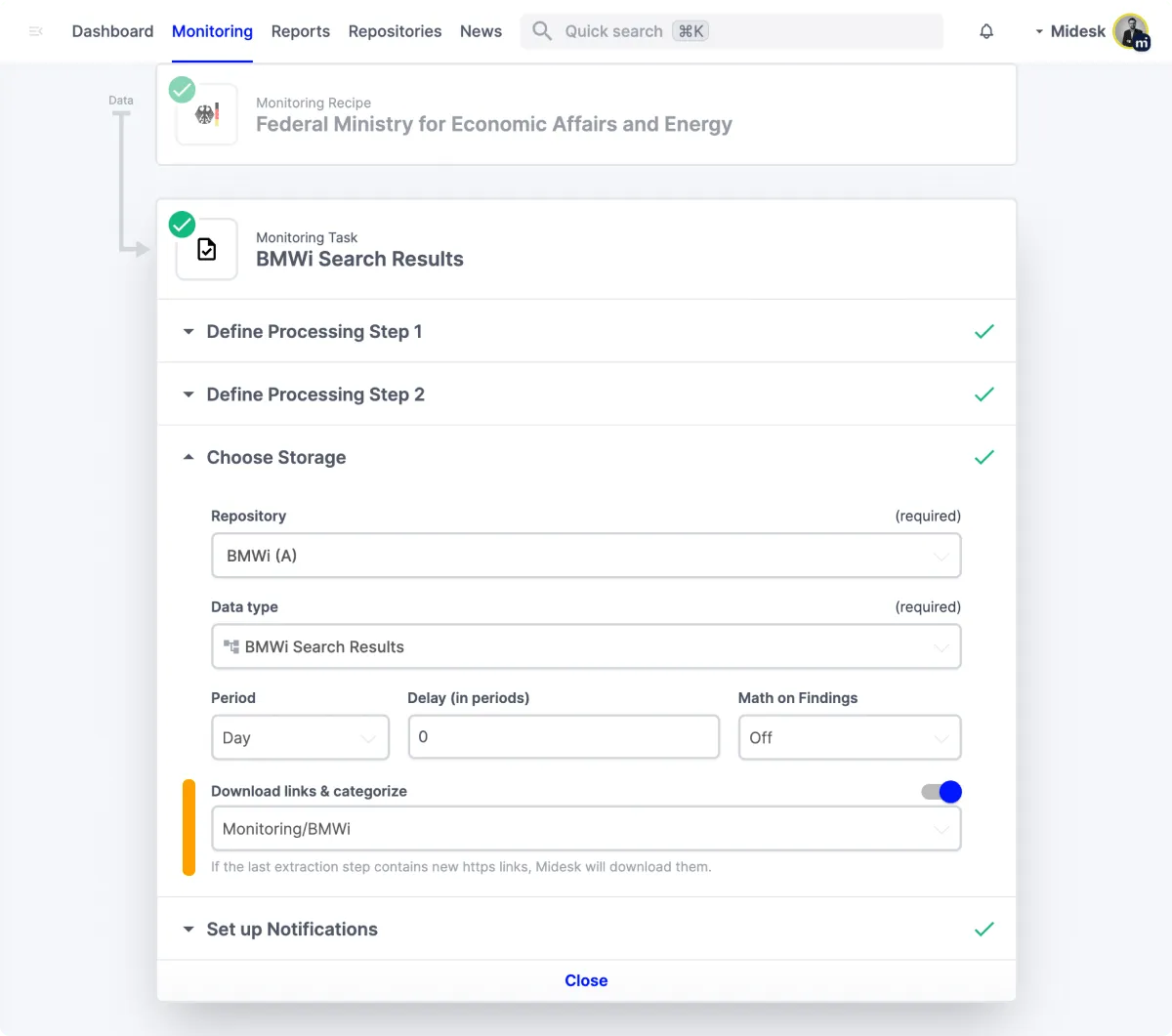This screenshot has width=1172, height=1036.
Task: Open the Period dropdown
Action: 300,737
